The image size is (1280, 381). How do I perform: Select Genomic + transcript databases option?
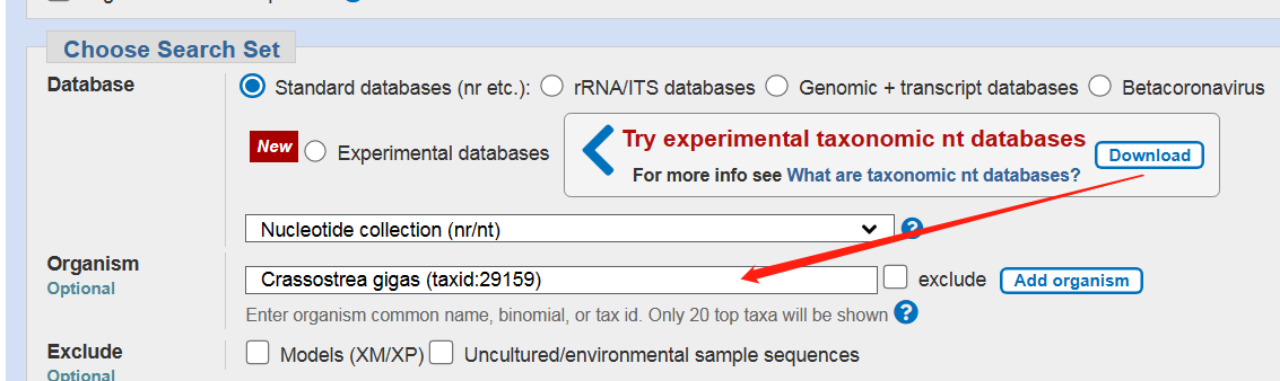coord(777,87)
